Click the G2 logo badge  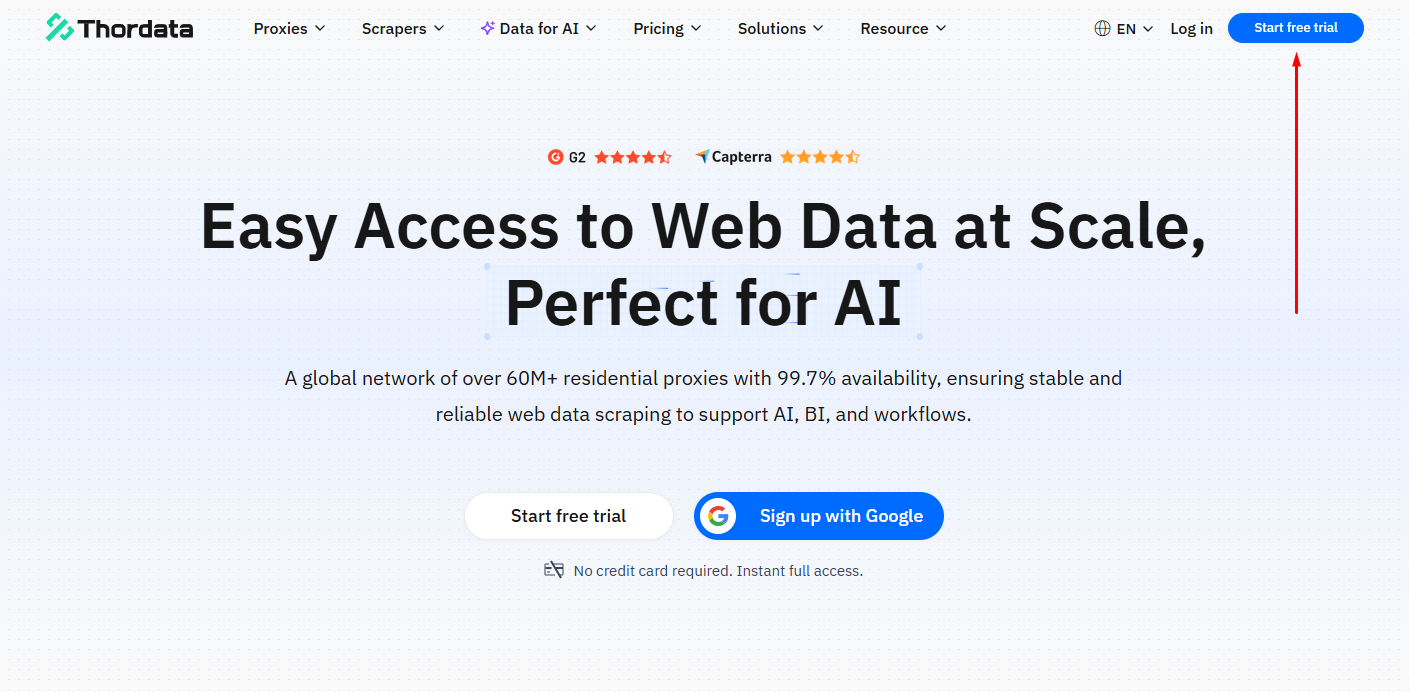[x=556, y=157]
